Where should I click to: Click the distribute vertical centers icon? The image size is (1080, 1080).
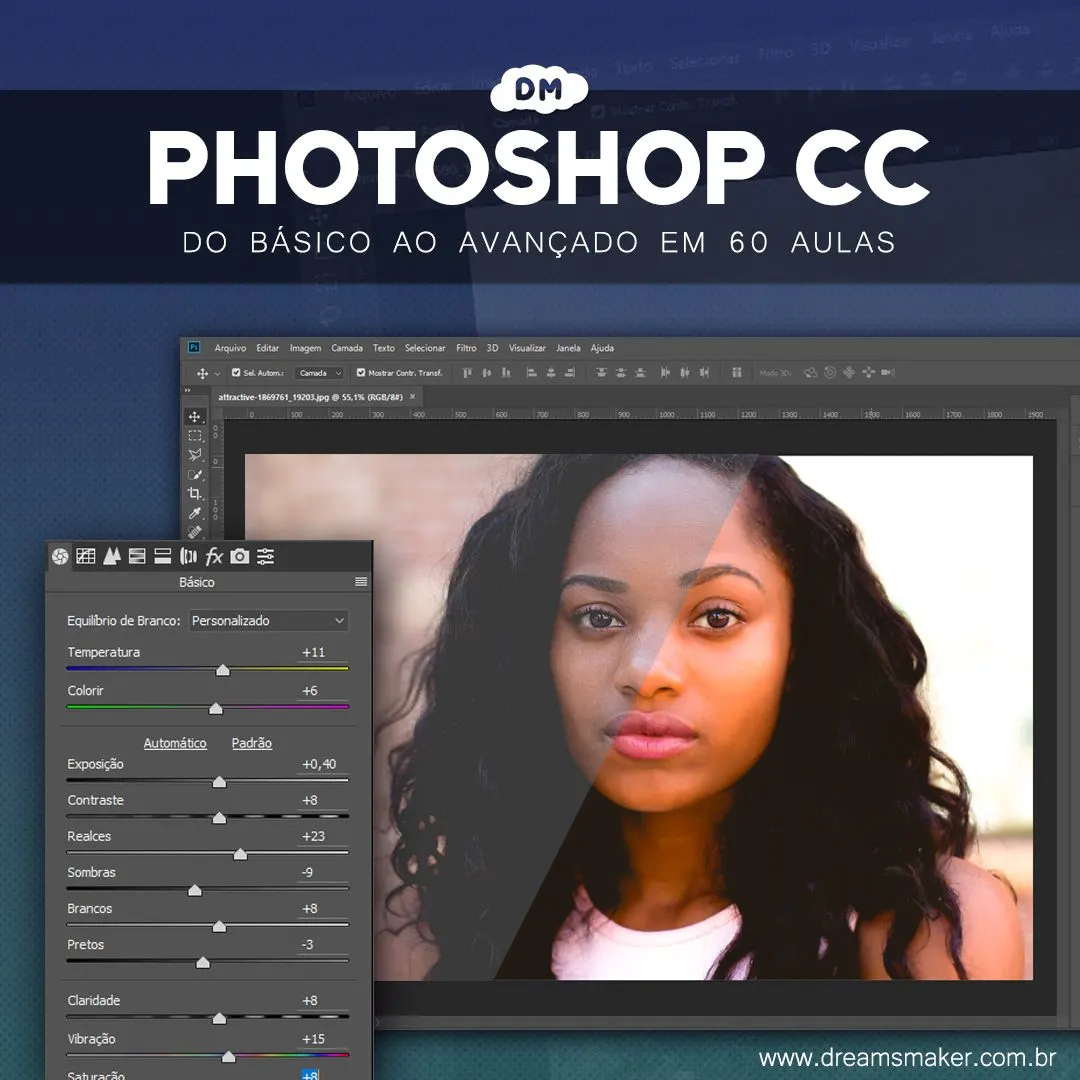click(x=621, y=373)
